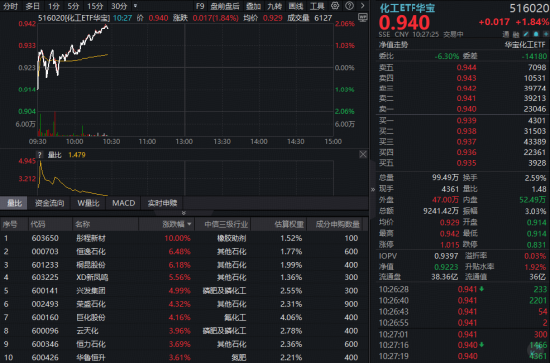The image size is (550, 363).
Task: Select the 恒力石化 row
Action: [183, 344]
